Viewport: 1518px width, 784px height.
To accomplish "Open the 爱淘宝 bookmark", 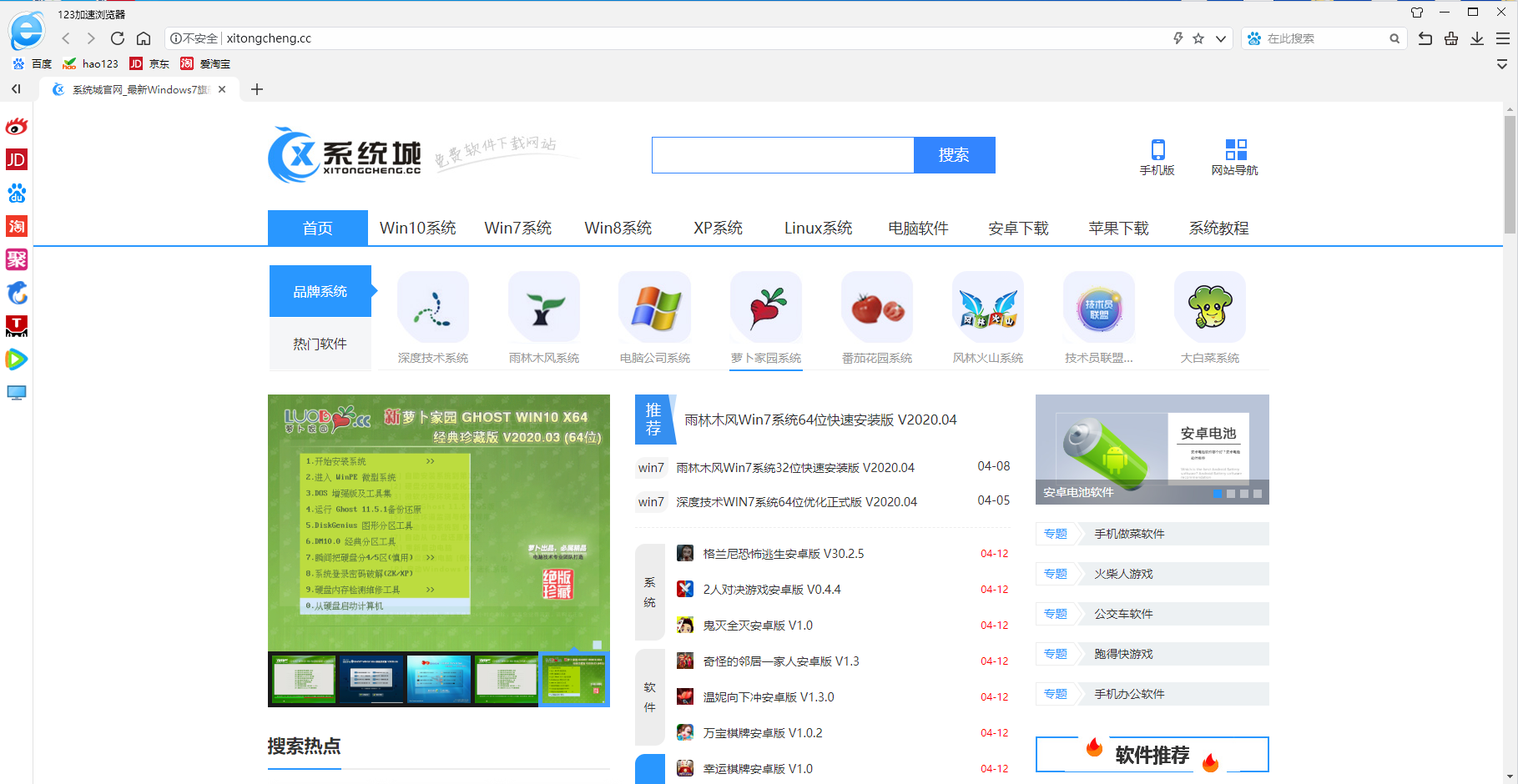I will [x=205, y=64].
